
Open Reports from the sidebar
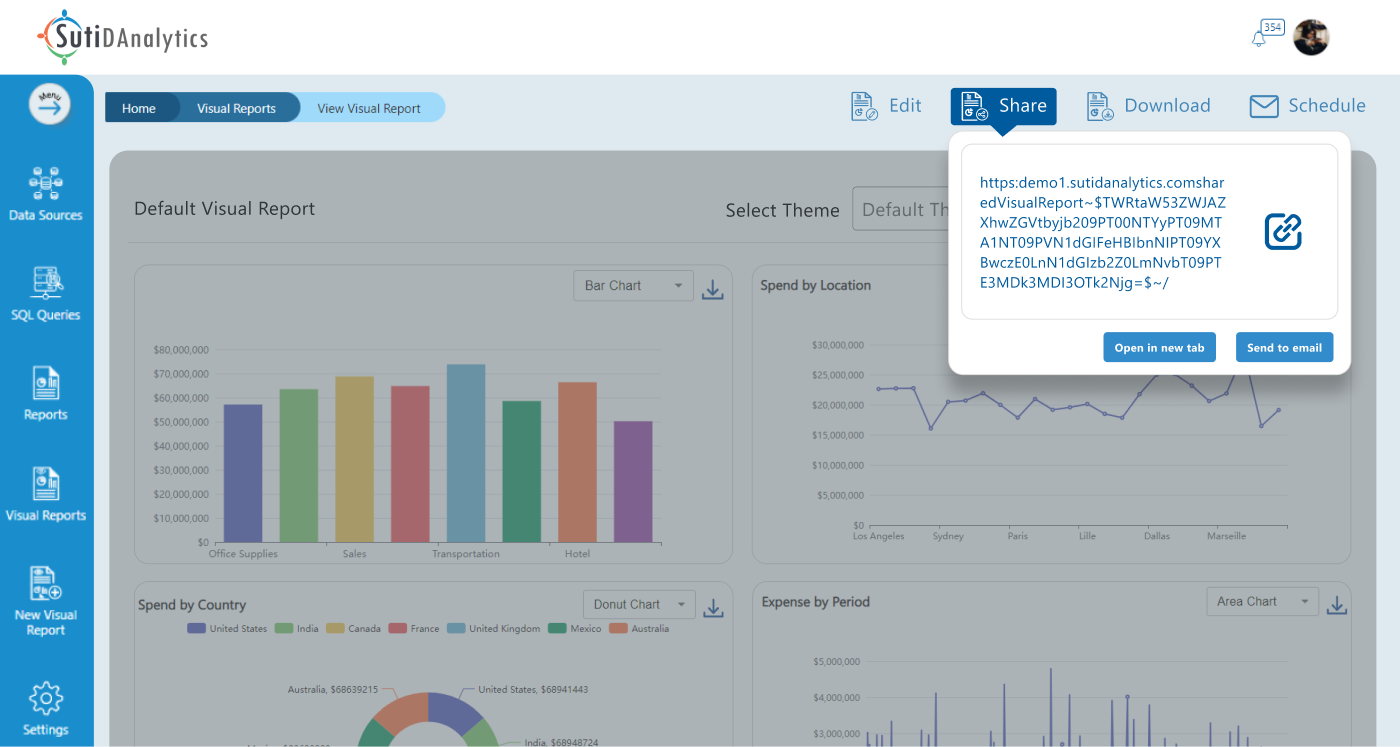(x=46, y=393)
